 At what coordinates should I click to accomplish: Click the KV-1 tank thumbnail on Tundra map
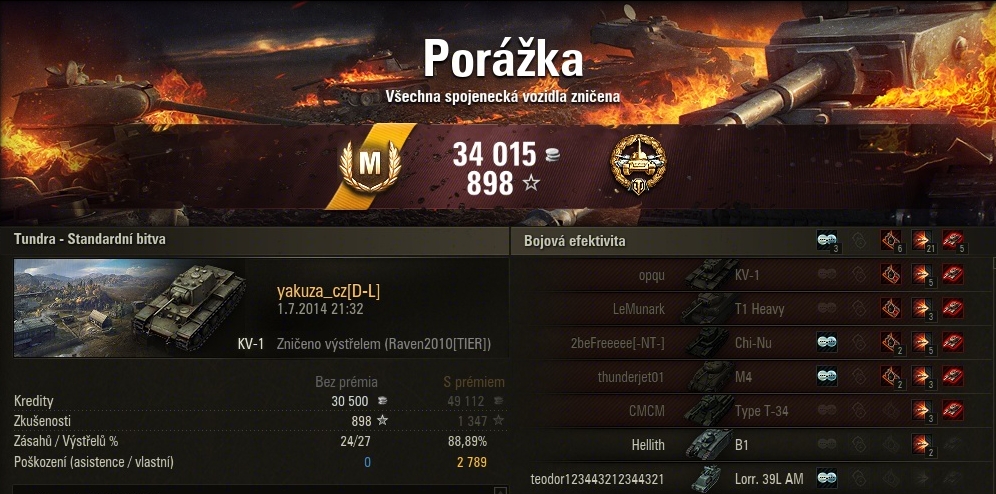tap(130, 307)
